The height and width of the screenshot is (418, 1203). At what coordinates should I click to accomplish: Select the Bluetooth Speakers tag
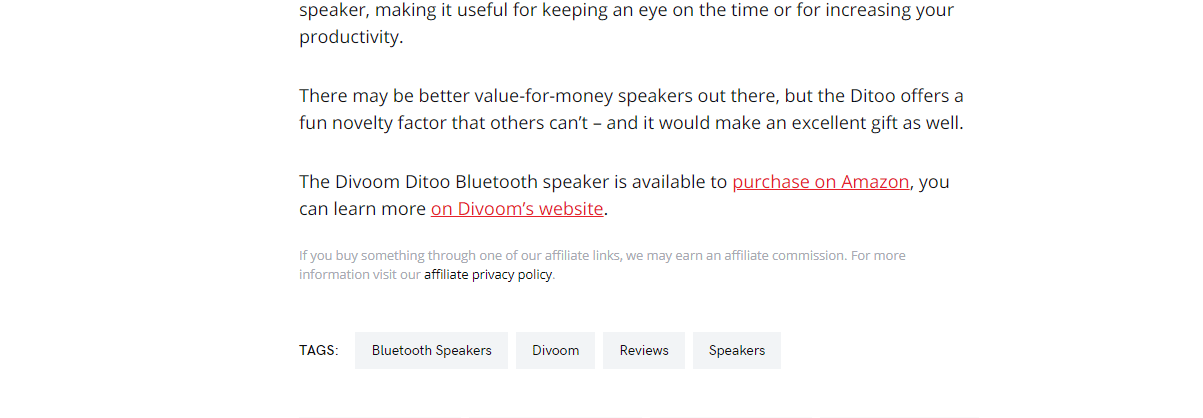pyautogui.click(x=431, y=351)
